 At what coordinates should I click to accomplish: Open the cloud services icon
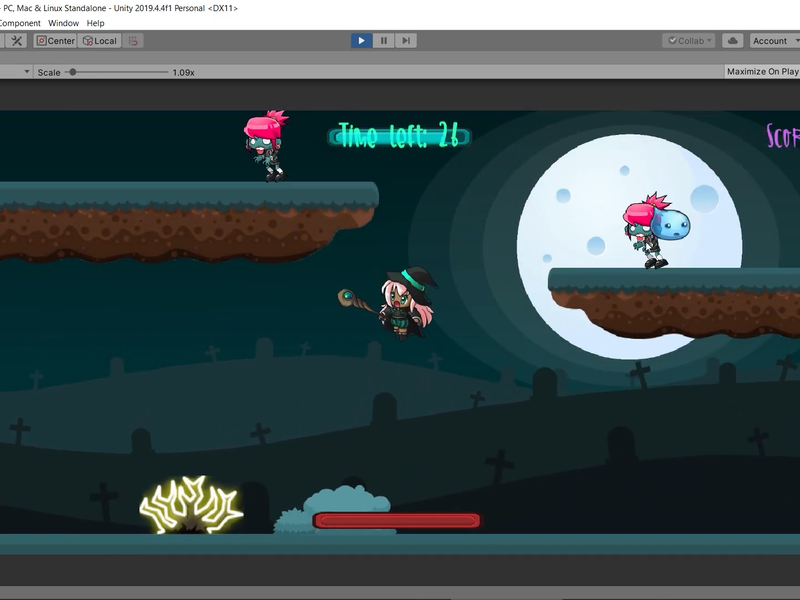[x=733, y=40]
